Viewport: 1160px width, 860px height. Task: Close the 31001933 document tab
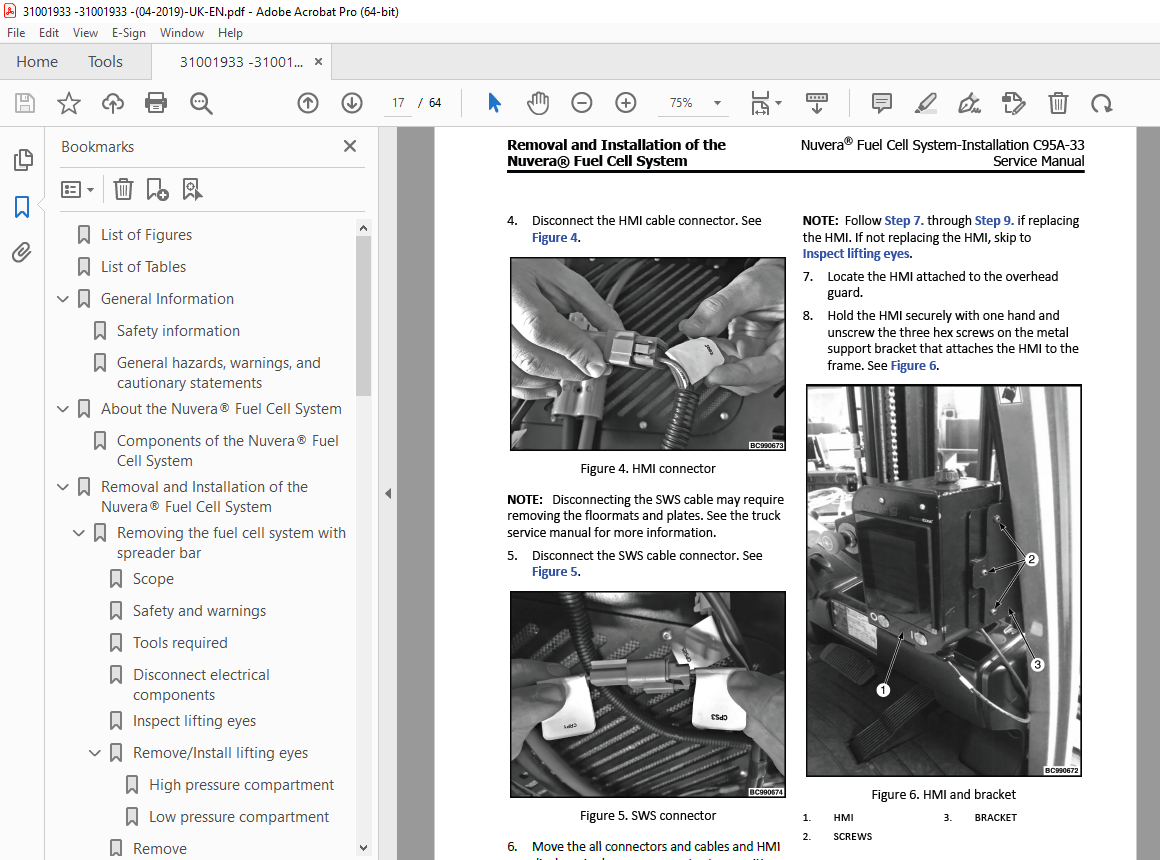point(318,61)
